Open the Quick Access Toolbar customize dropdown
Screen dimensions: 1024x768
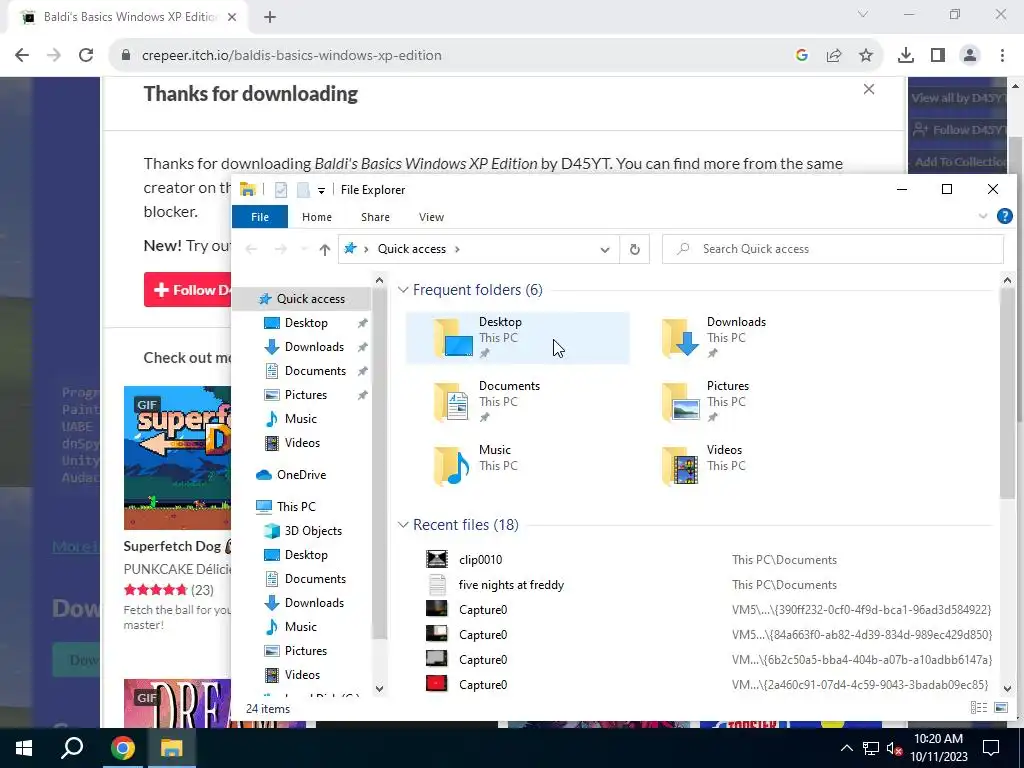coord(321,191)
